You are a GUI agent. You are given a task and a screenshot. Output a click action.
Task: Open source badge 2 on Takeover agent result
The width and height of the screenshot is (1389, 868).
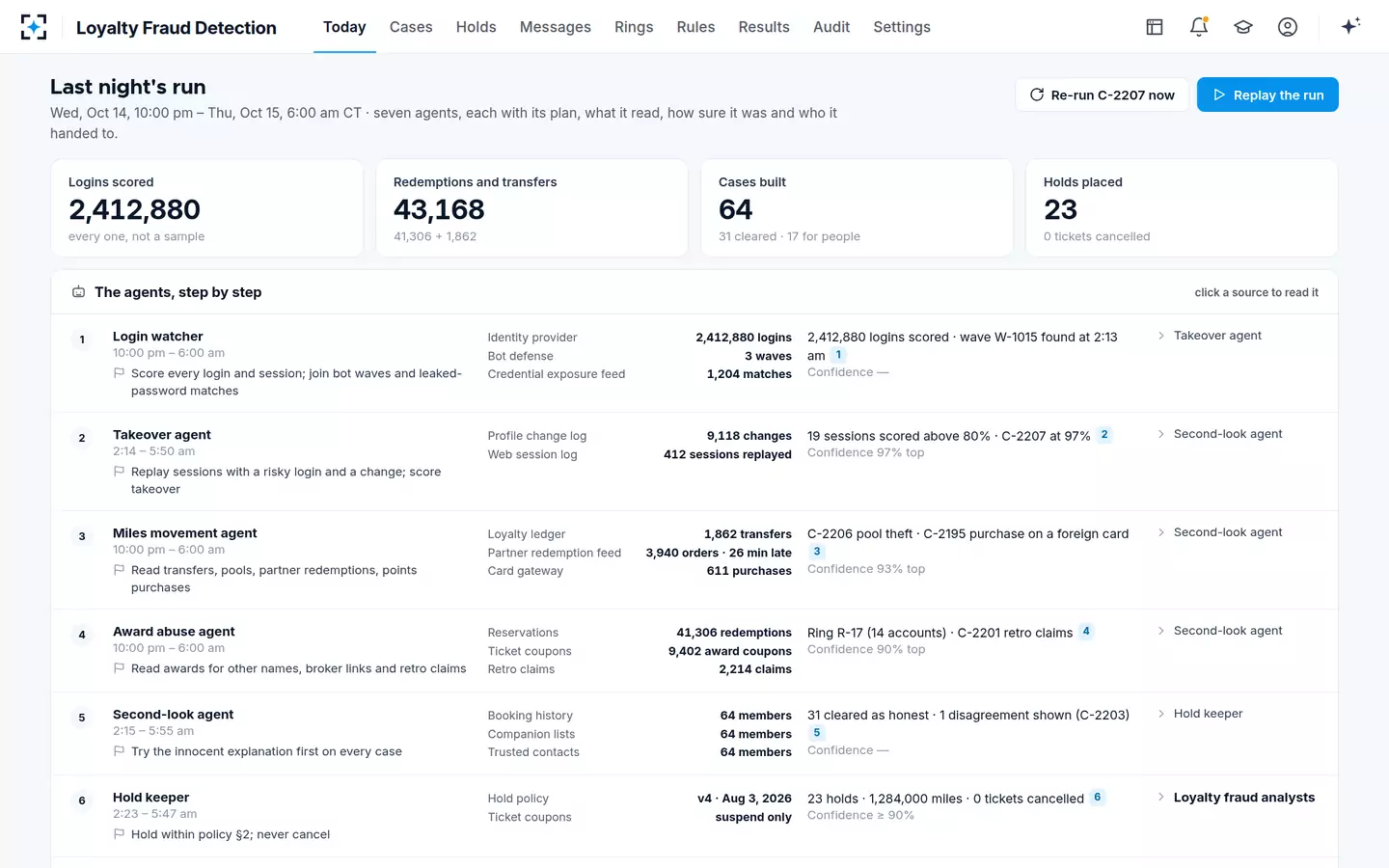click(1104, 435)
